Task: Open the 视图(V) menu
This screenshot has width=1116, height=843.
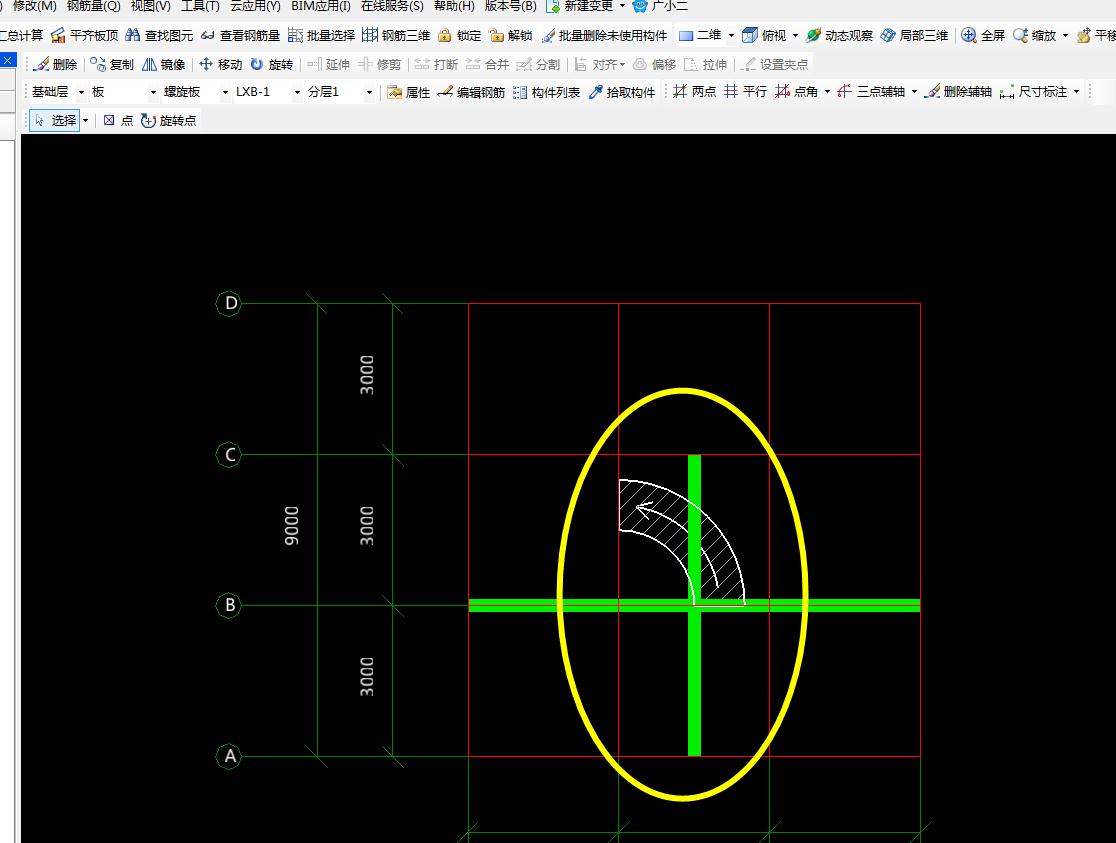Action: coord(150,6)
